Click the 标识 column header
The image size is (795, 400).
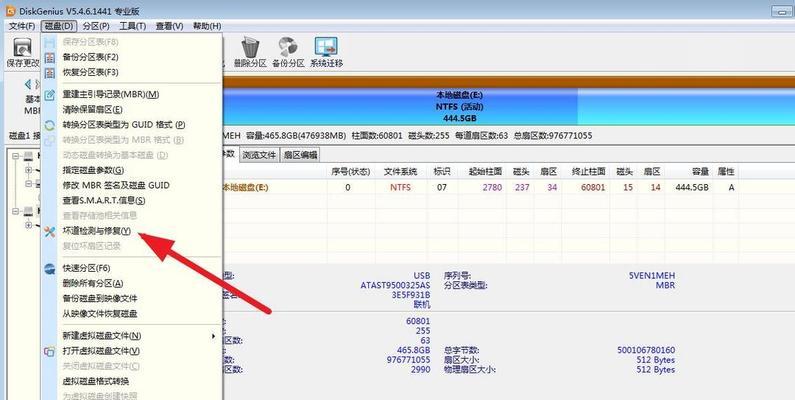(x=442, y=172)
